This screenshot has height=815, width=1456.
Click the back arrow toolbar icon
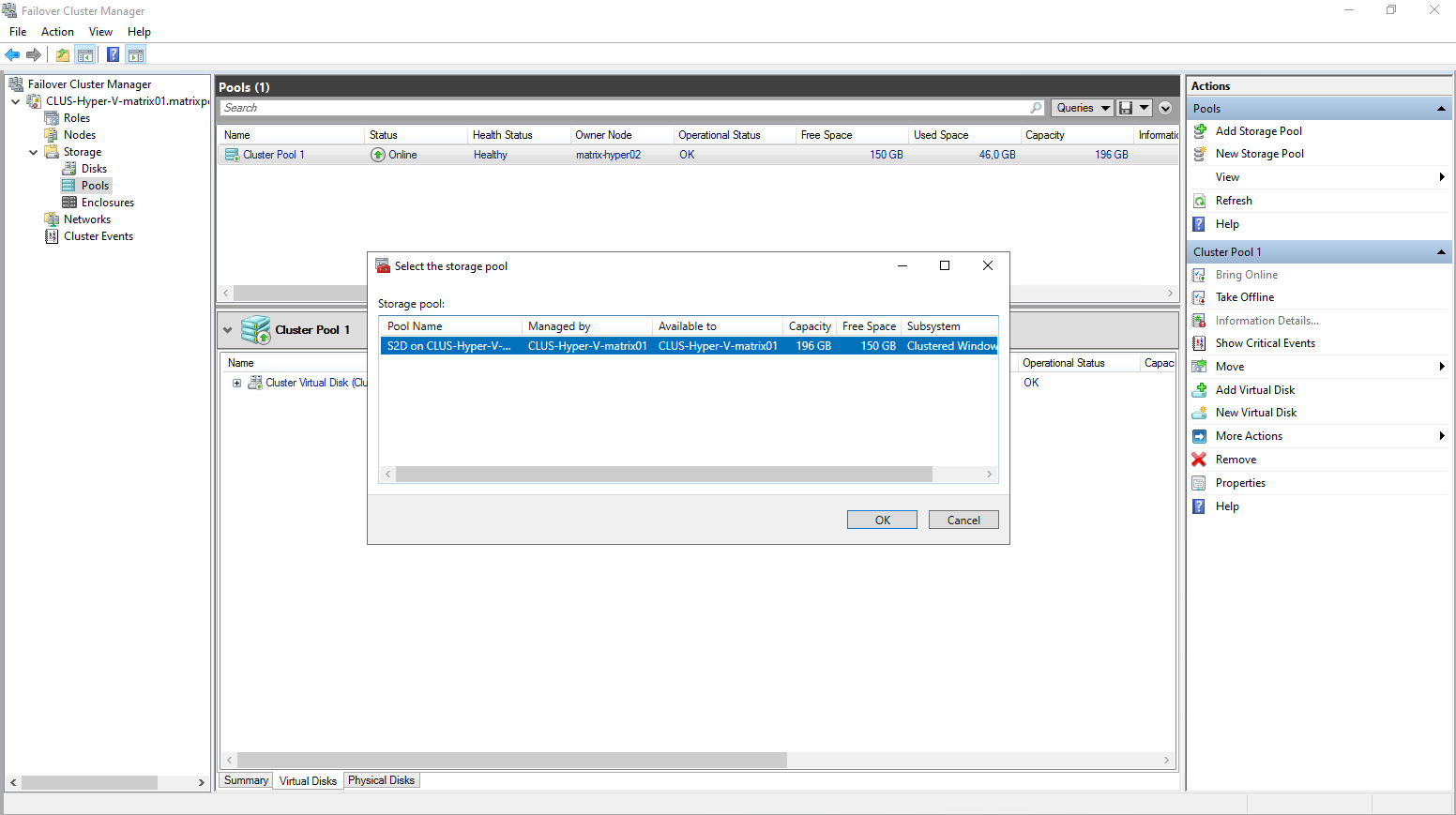[x=12, y=54]
